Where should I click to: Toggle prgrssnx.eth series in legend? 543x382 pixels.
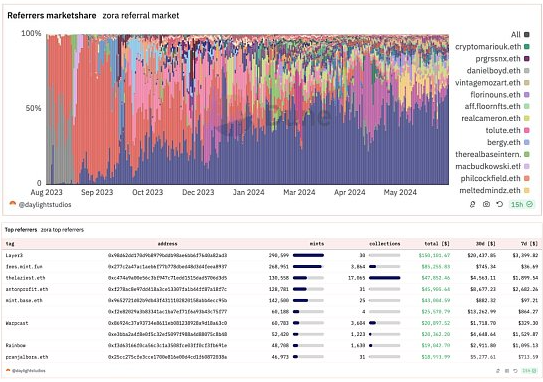(502, 59)
